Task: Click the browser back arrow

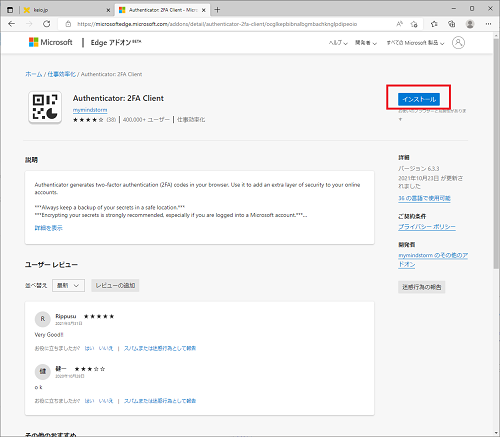Action: click(12, 24)
